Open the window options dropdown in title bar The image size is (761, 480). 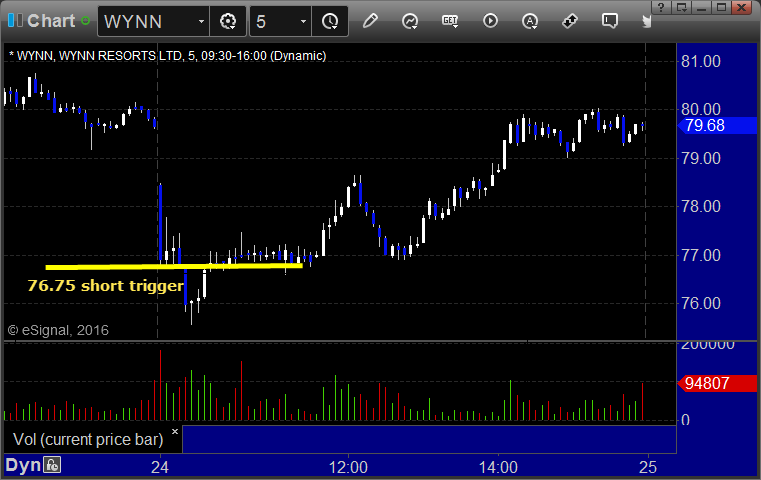(682, 7)
